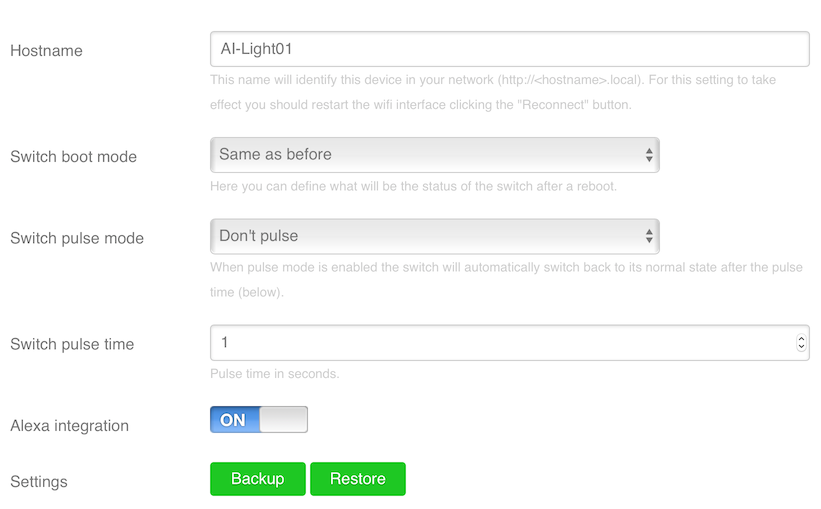This screenshot has height=509, width=821.
Task: Increase pulse time with the up arrow
Action: coord(801,339)
